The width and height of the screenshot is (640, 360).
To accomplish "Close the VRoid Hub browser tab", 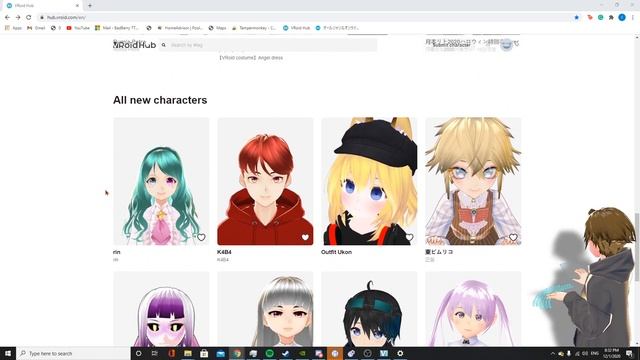I will tap(77, 6).
